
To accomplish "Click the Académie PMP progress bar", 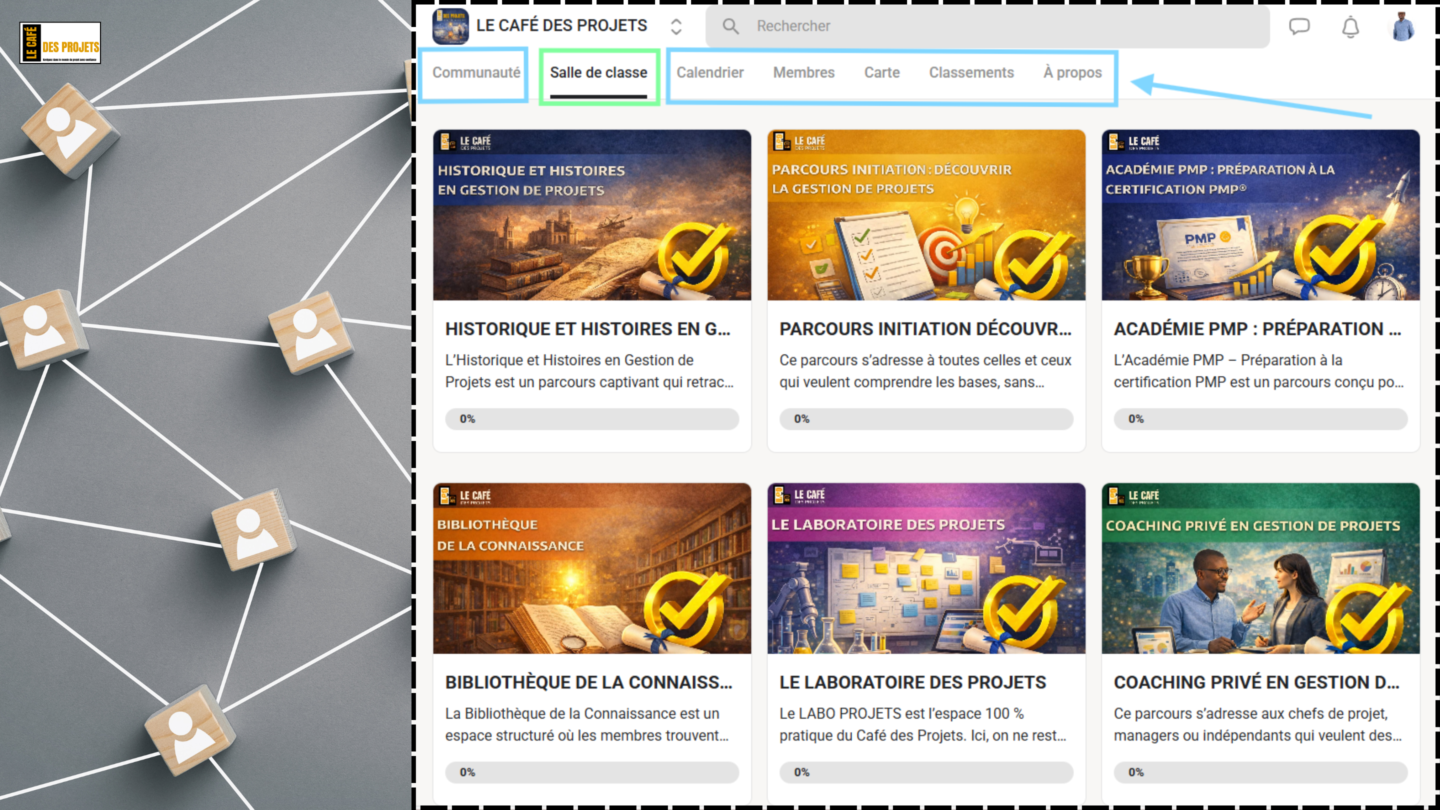I will point(1261,419).
